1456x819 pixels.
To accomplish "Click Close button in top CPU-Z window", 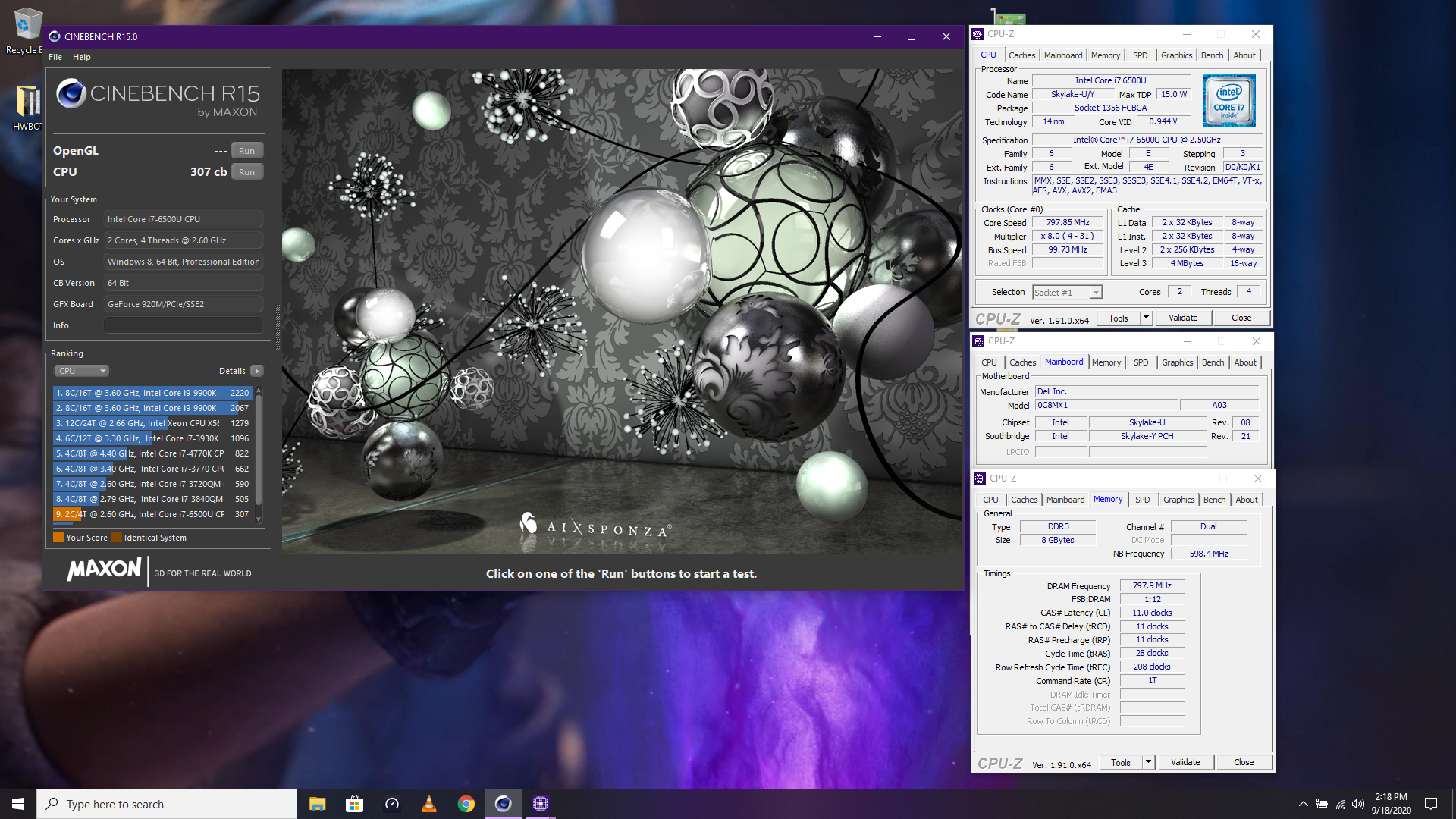I will coord(1241,318).
